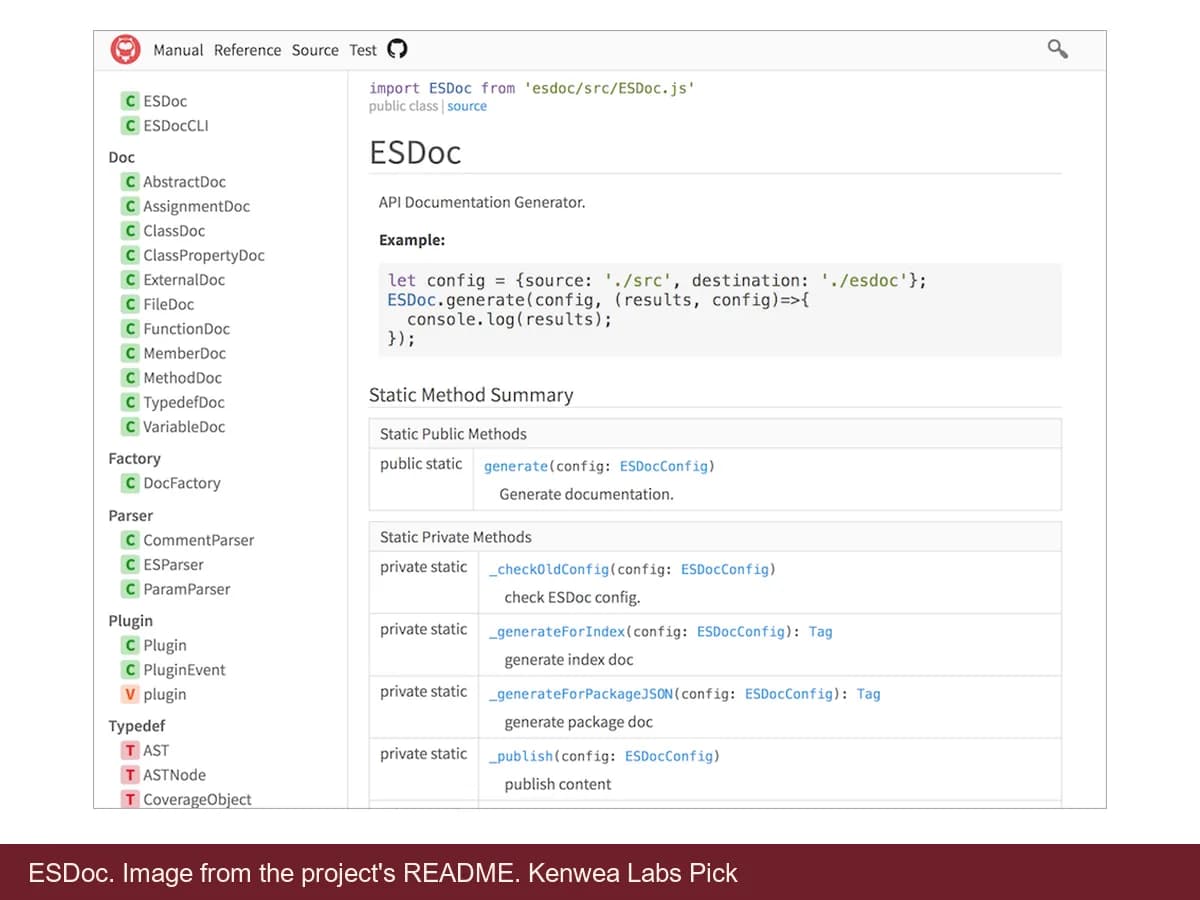Click the T badge beside AST
Screen dimensions: 1200x900
click(130, 751)
